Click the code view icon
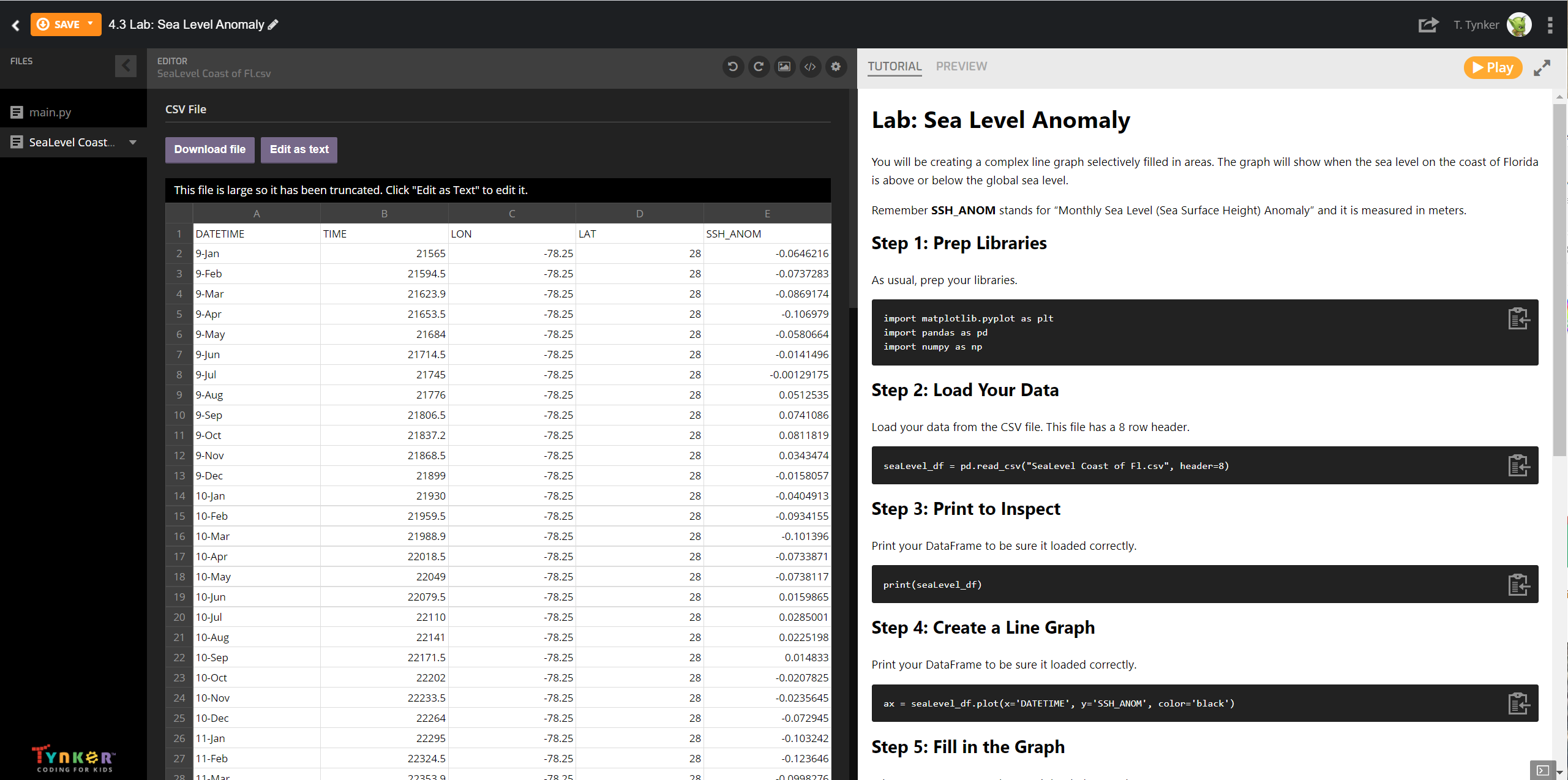Viewport: 1568px width, 780px height. (810, 67)
